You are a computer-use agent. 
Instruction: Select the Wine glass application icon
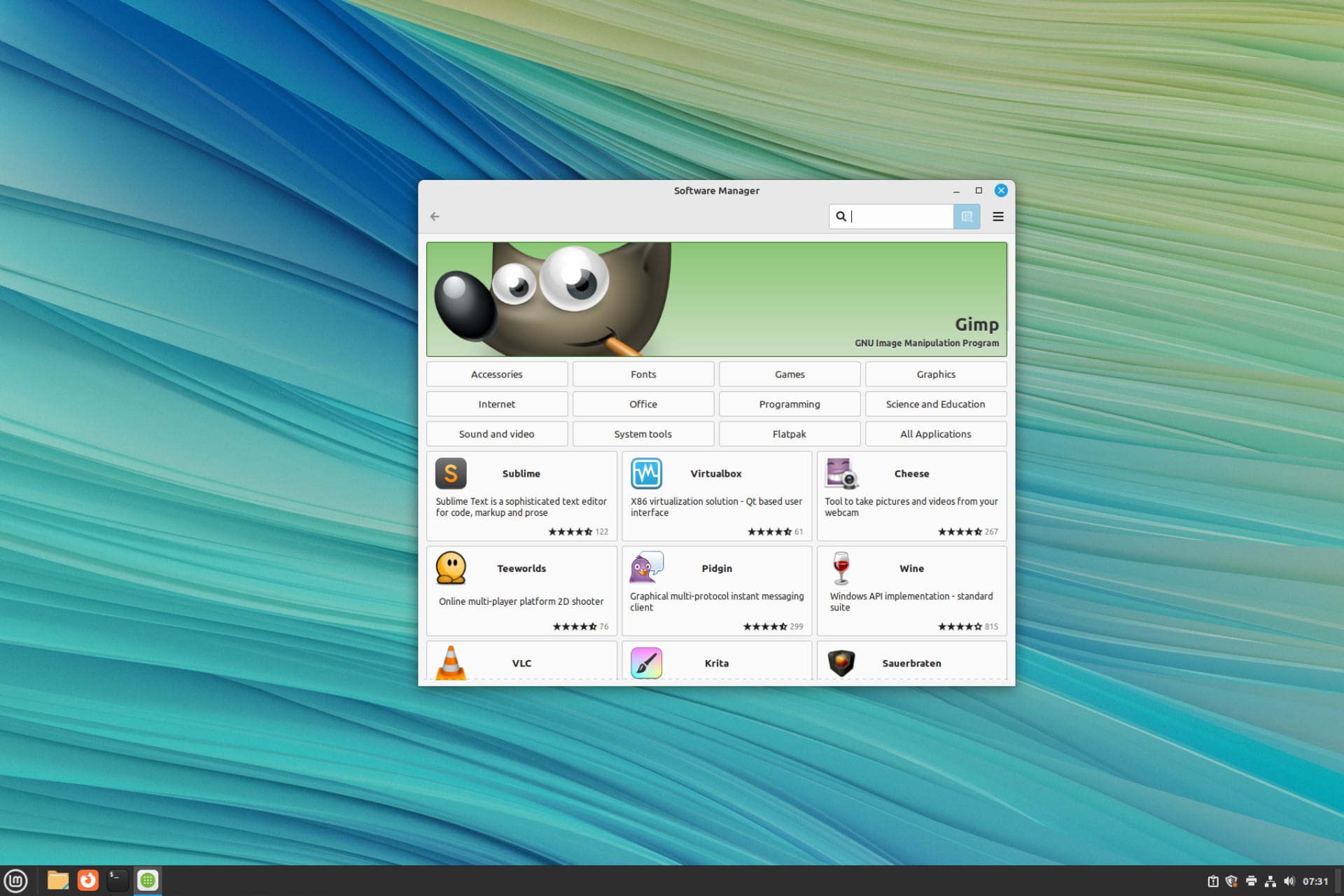point(841,568)
